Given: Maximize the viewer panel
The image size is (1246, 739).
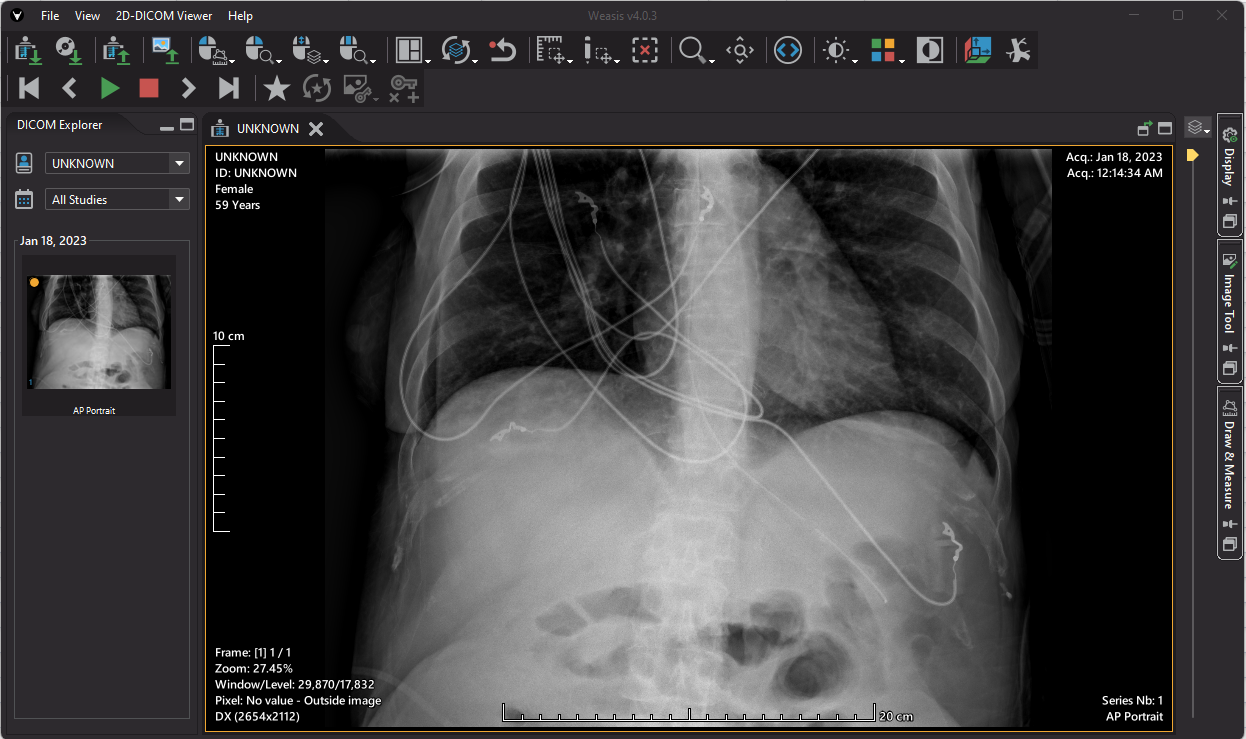Looking at the screenshot, I should (1165, 128).
